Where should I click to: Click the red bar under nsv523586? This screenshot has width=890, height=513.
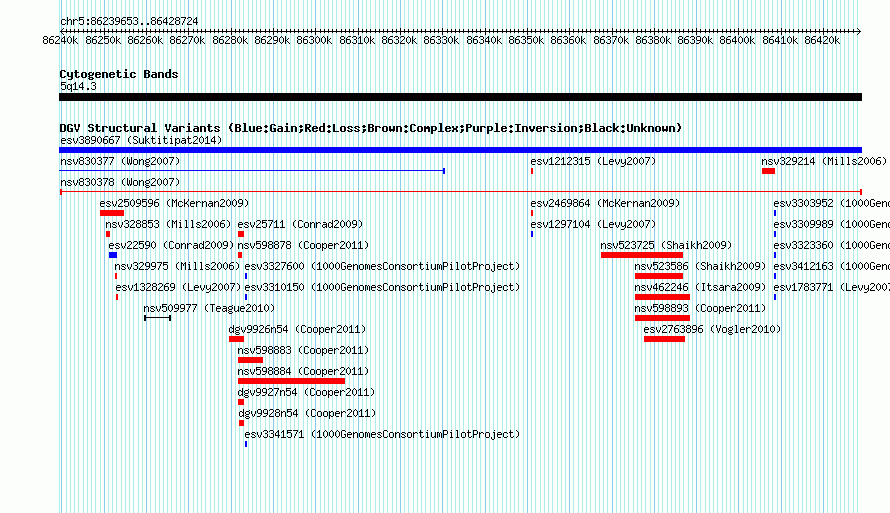[659, 276]
